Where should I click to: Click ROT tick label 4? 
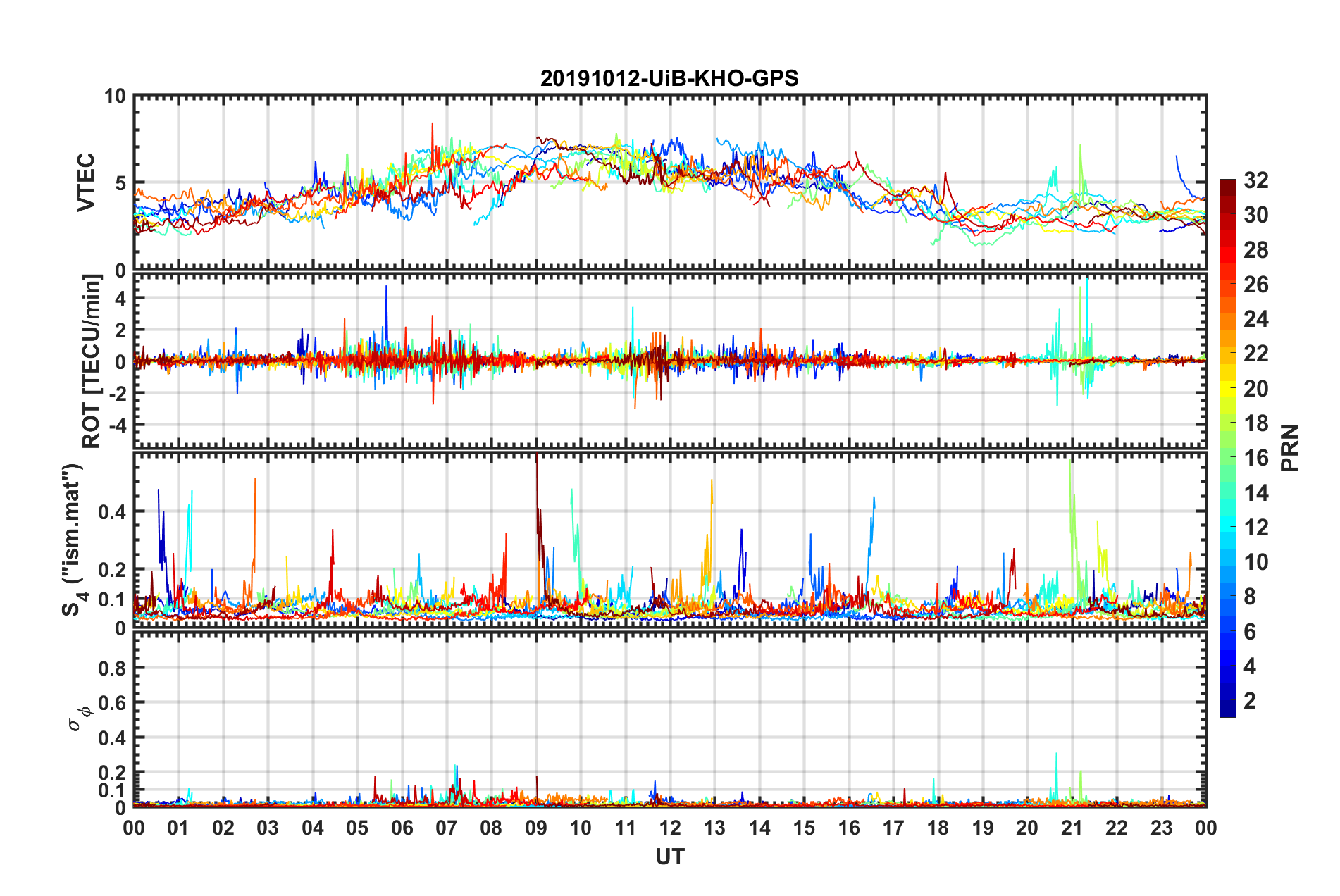click(120, 298)
